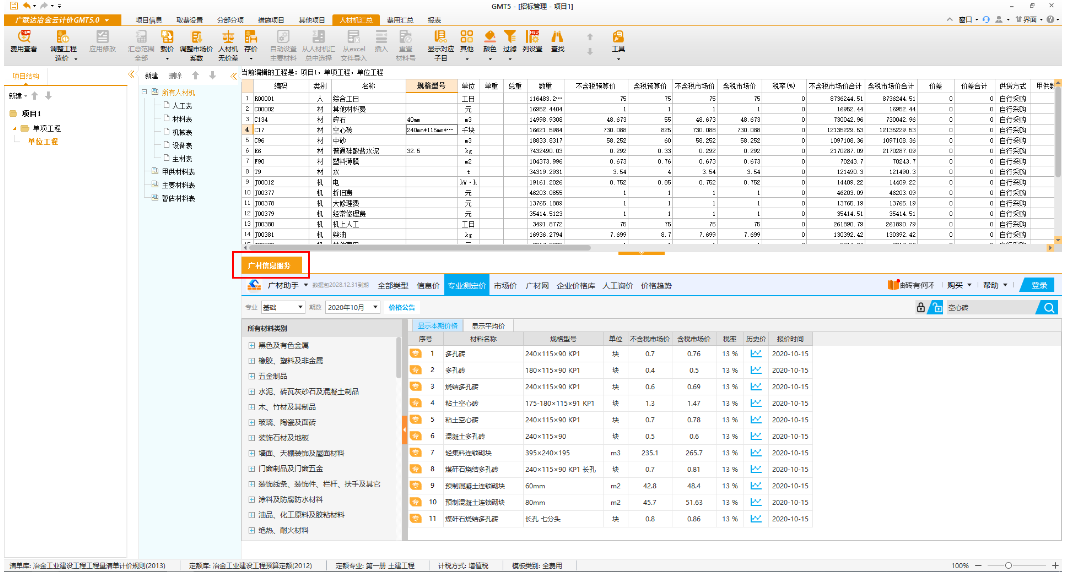Expand 黑色及有色金属 material category
The height and width of the screenshot is (578, 1070).
pos(251,344)
